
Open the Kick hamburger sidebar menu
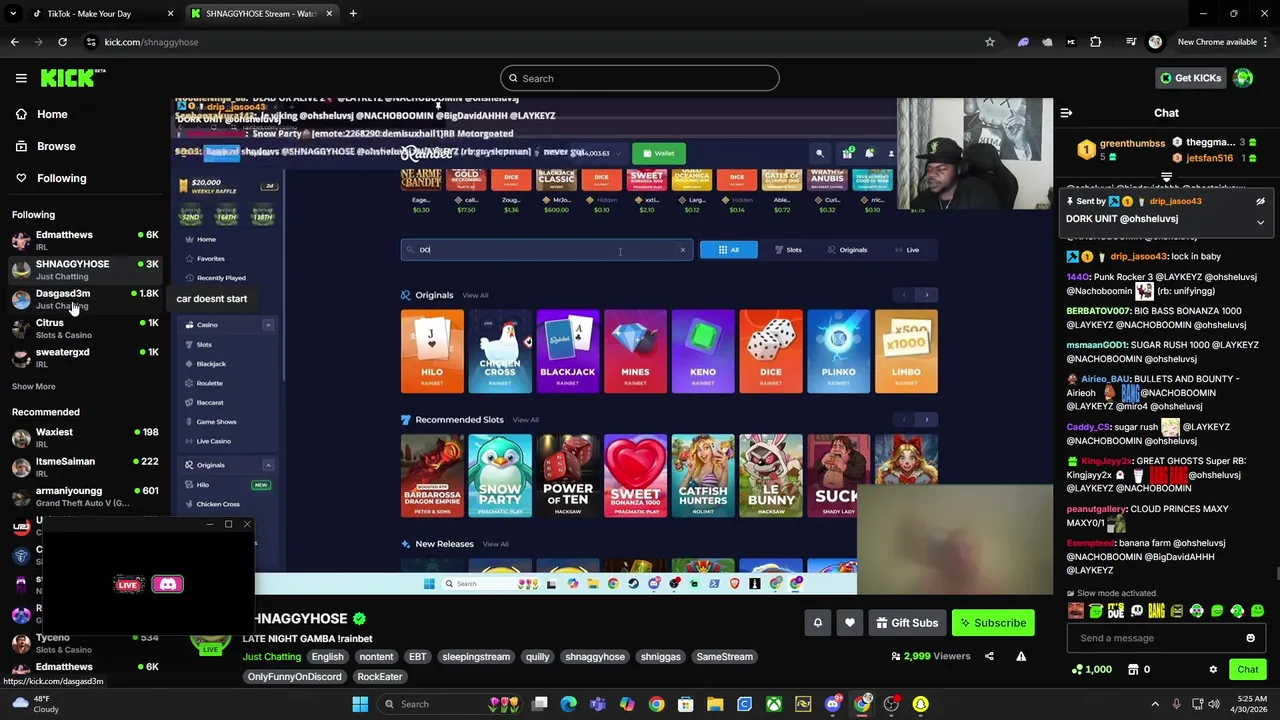click(x=21, y=78)
